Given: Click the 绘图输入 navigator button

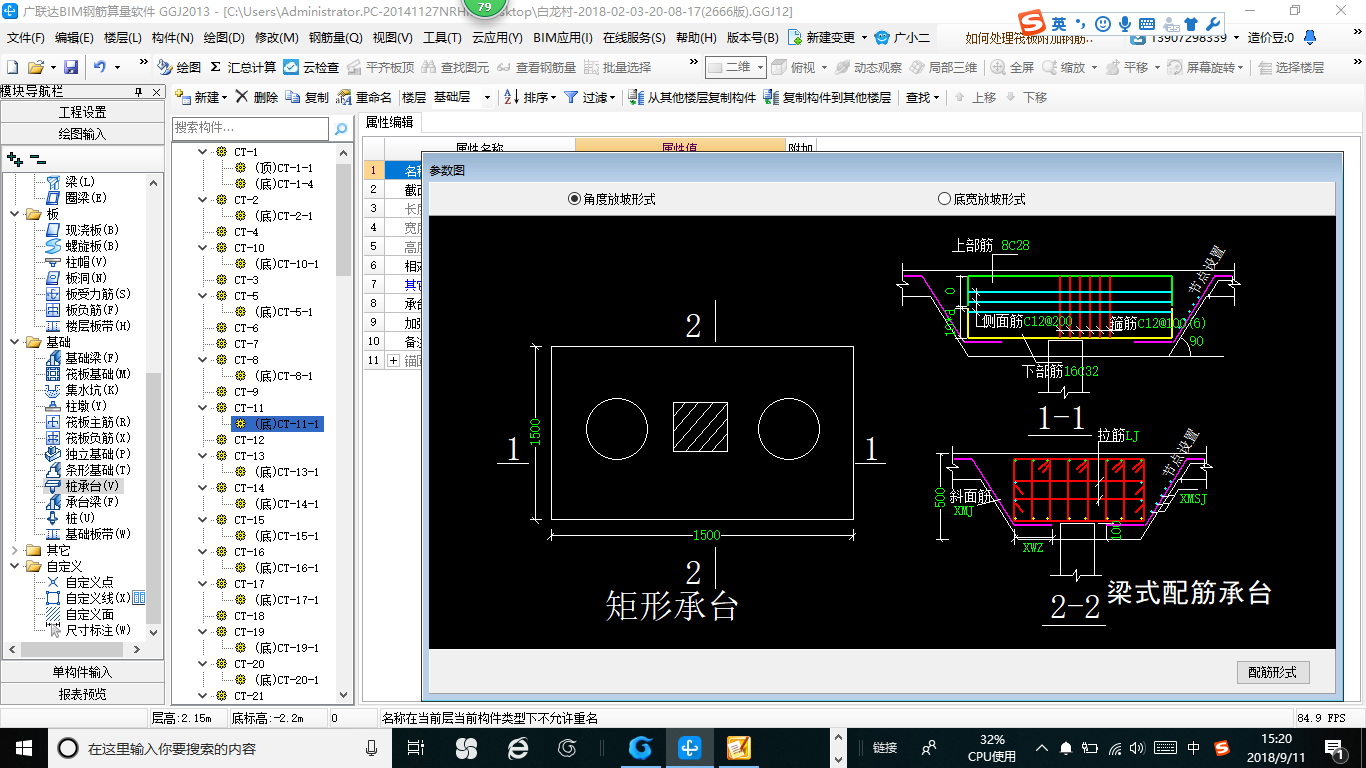Looking at the screenshot, I should (82, 133).
